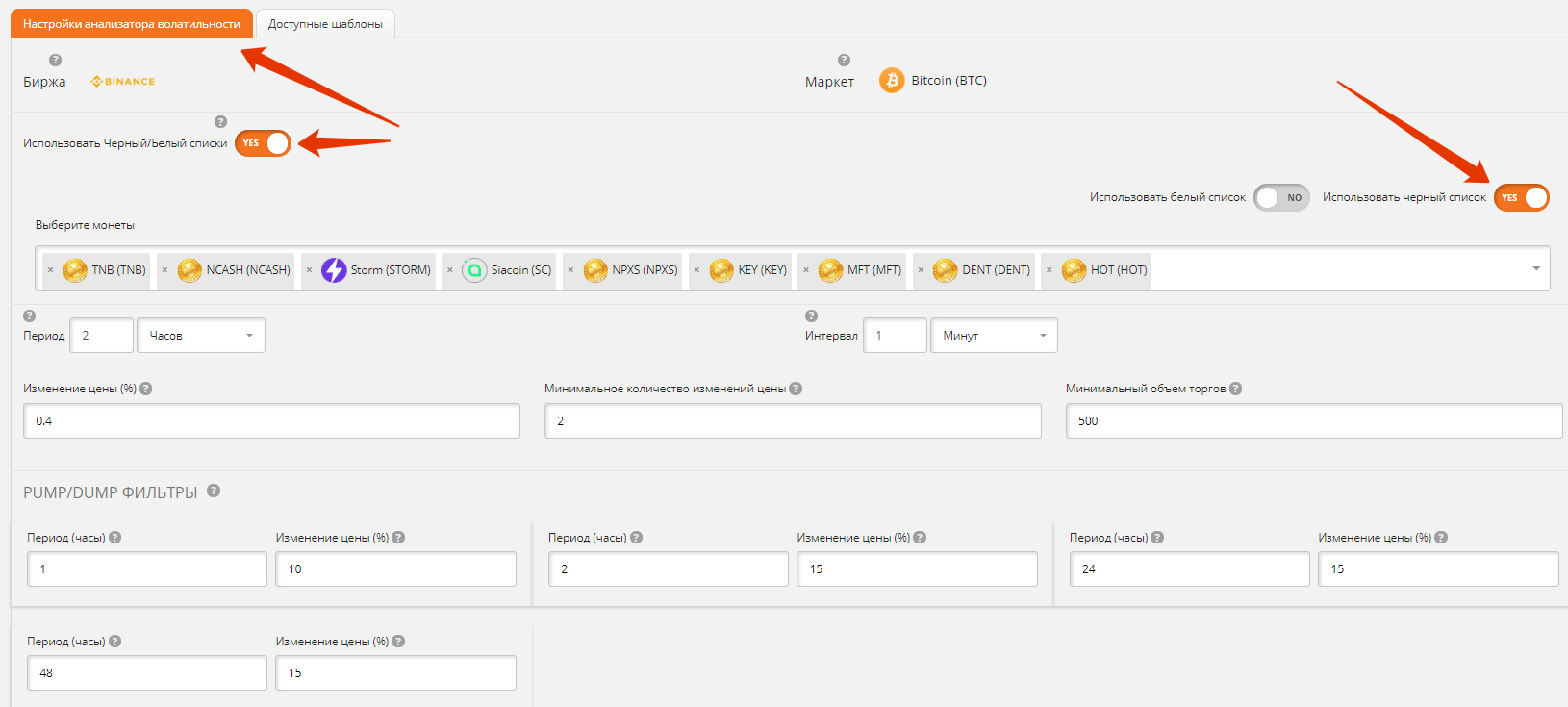Enable the Использовать белый список toggle
Viewport: 1568px width, 707px height.
tap(1281, 197)
